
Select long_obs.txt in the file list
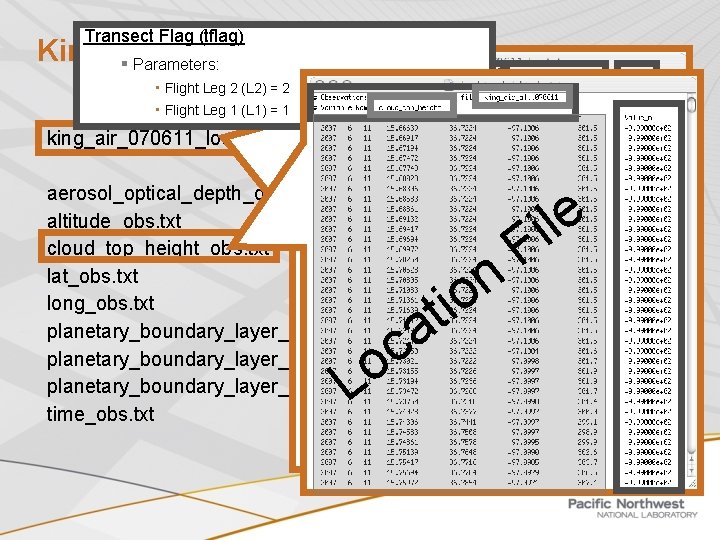100,304
